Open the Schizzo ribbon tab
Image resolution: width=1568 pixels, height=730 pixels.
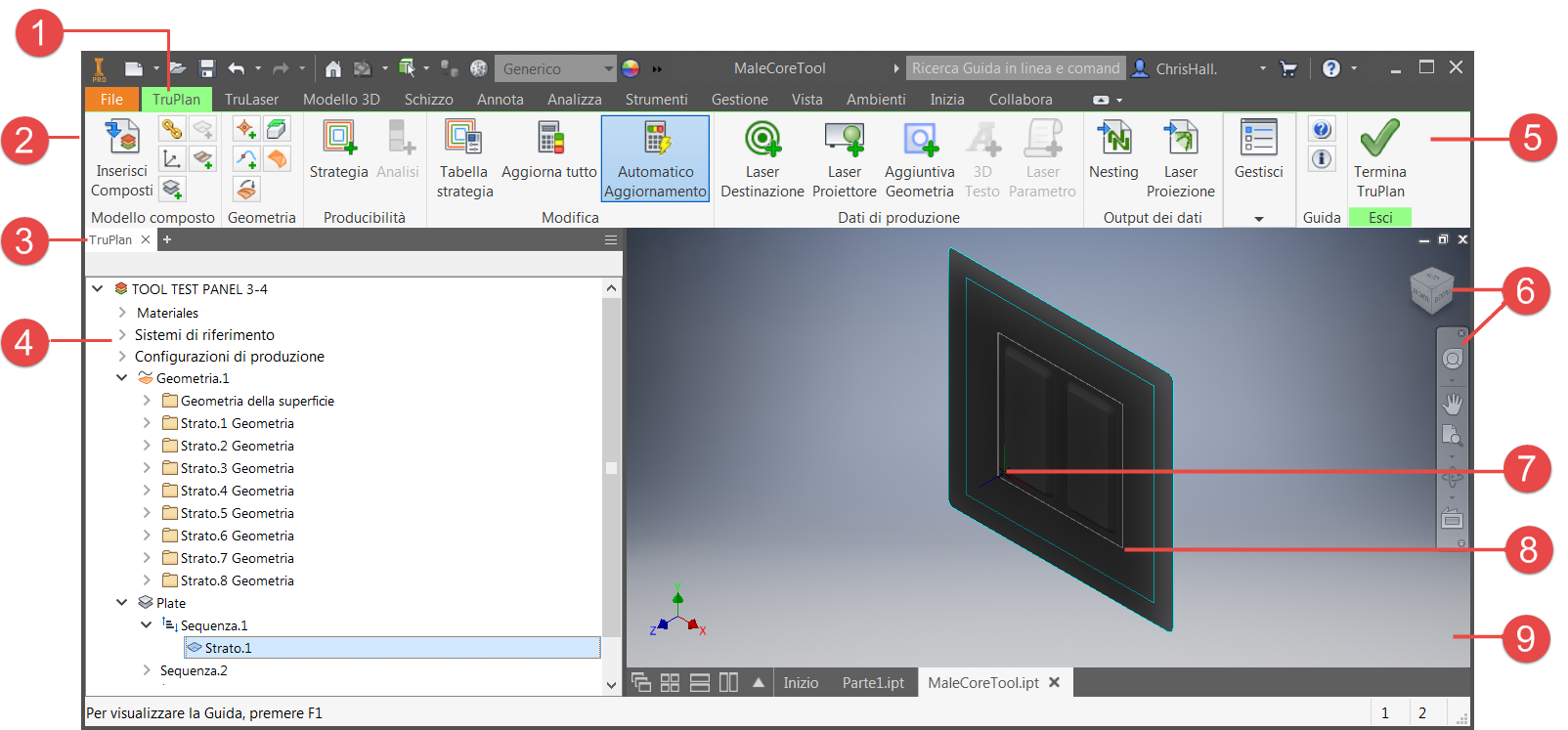(429, 99)
